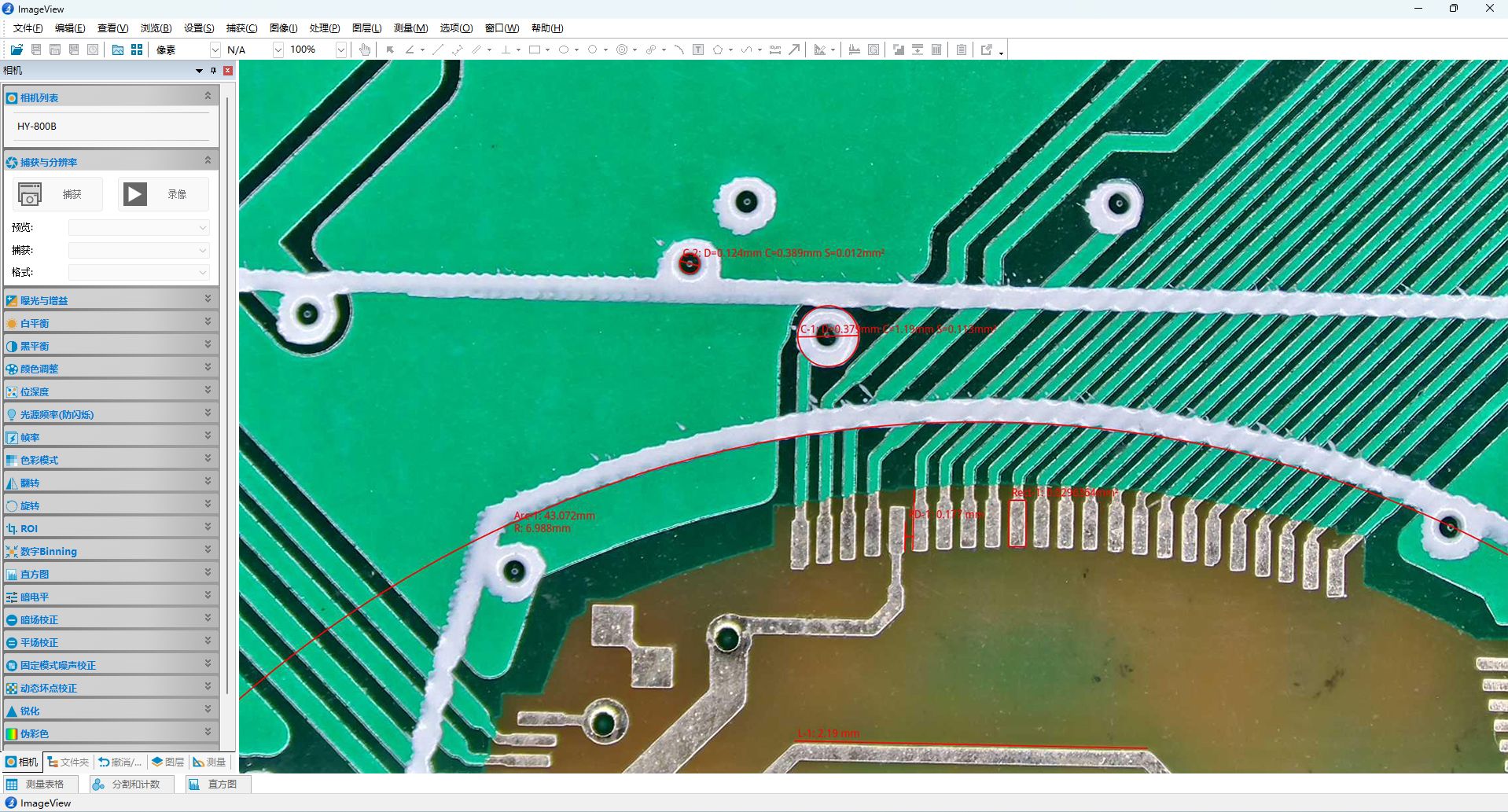The image size is (1508, 812).
Task: Click the arrow annotation tool
Action: tap(795, 50)
